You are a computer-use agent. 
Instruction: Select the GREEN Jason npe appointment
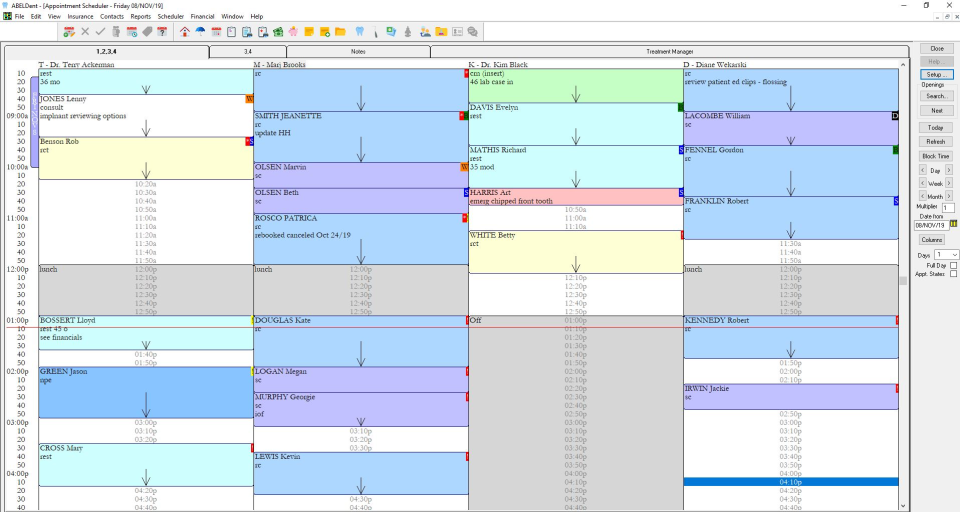point(146,393)
